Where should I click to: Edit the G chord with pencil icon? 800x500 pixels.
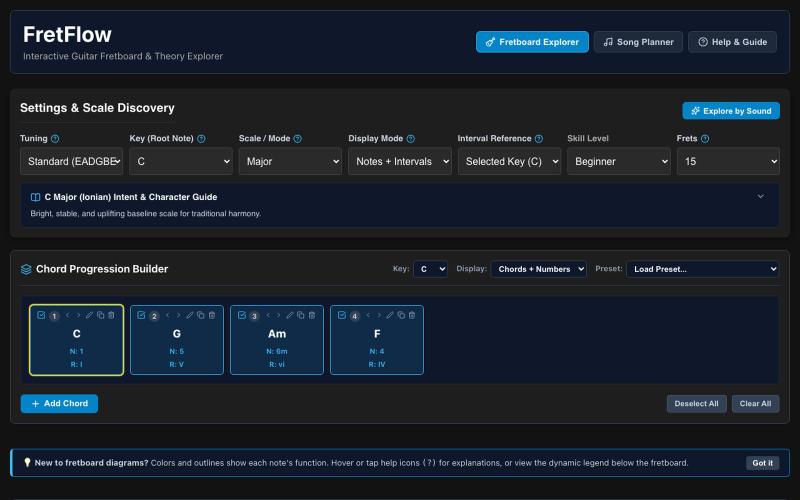tap(189, 315)
